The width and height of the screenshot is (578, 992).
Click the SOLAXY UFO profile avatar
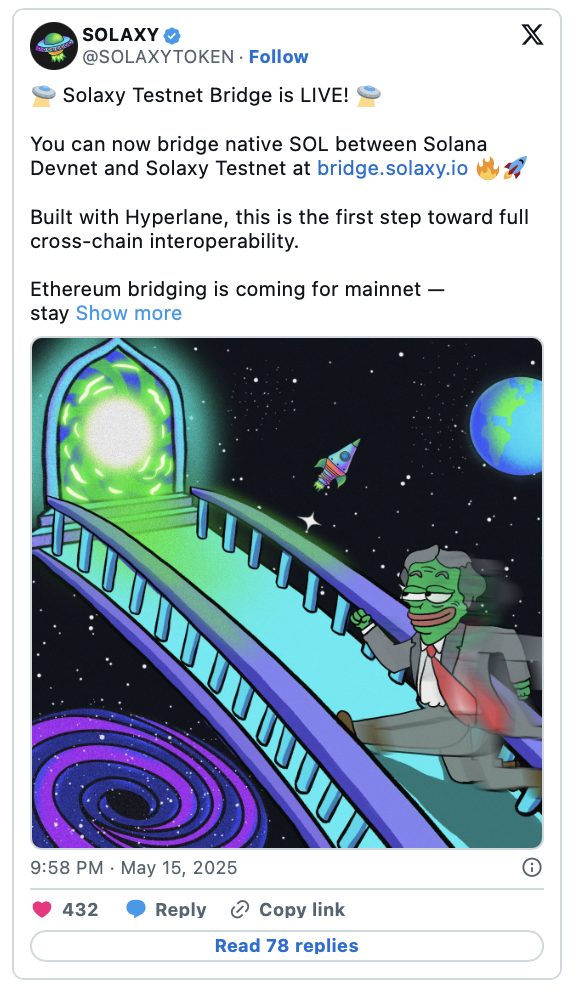(54, 46)
